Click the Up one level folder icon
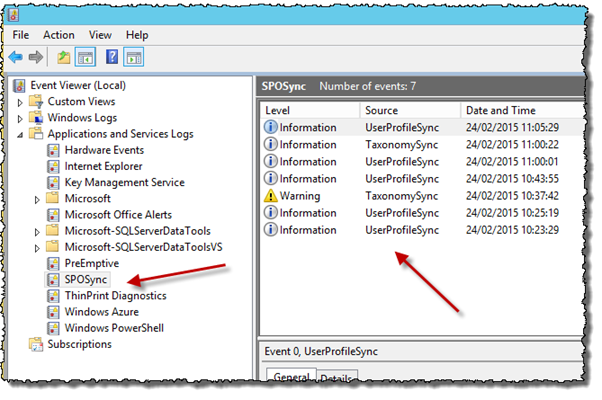The width and height of the screenshot is (602, 400). (x=64, y=58)
